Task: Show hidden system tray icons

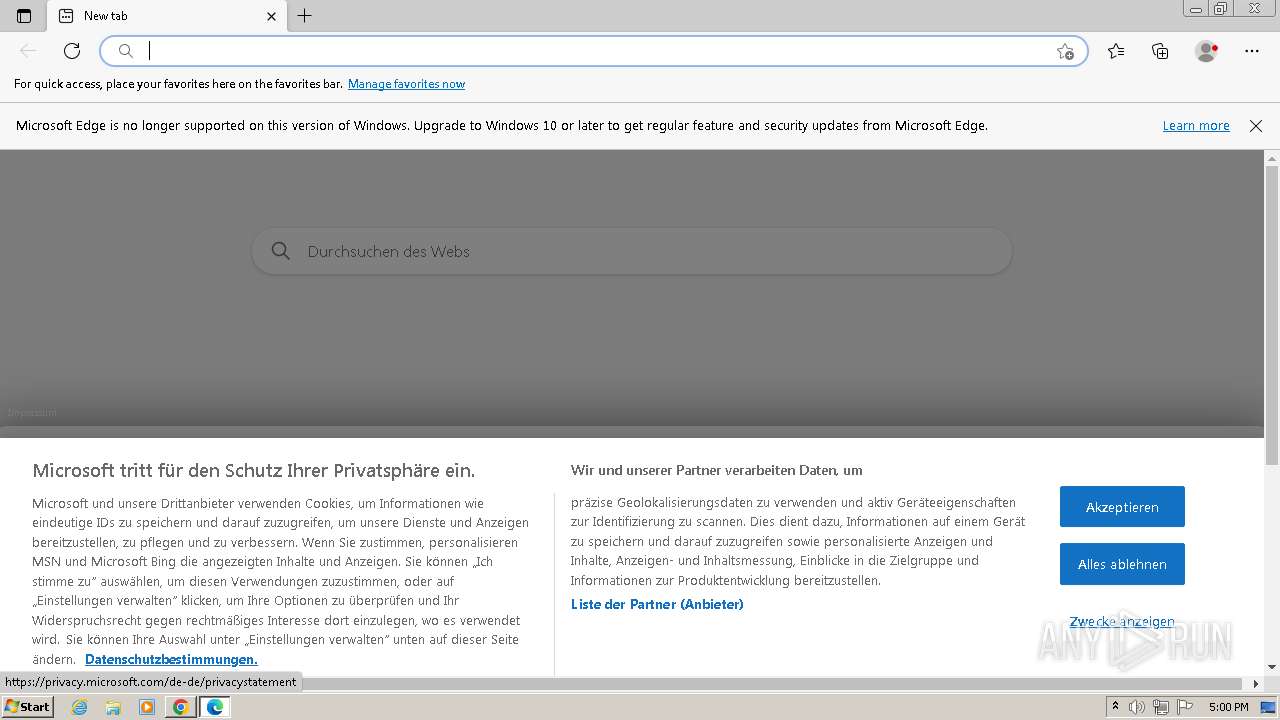Action: coord(1115,707)
